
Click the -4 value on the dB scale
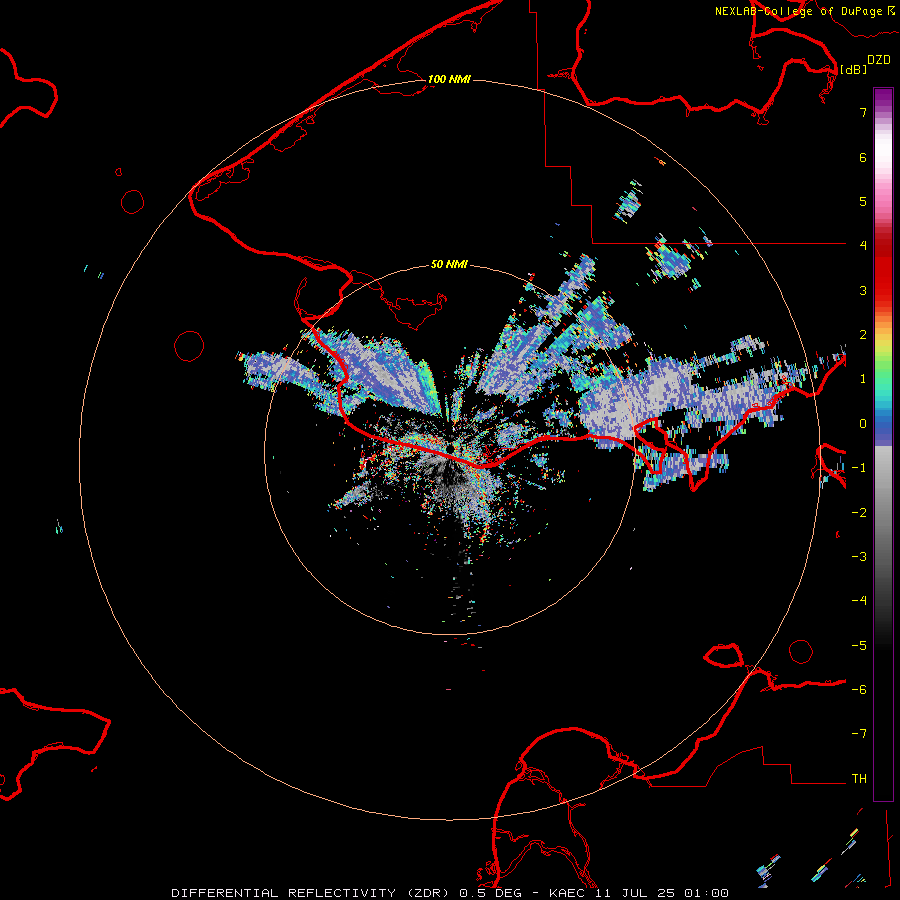coord(859,601)
